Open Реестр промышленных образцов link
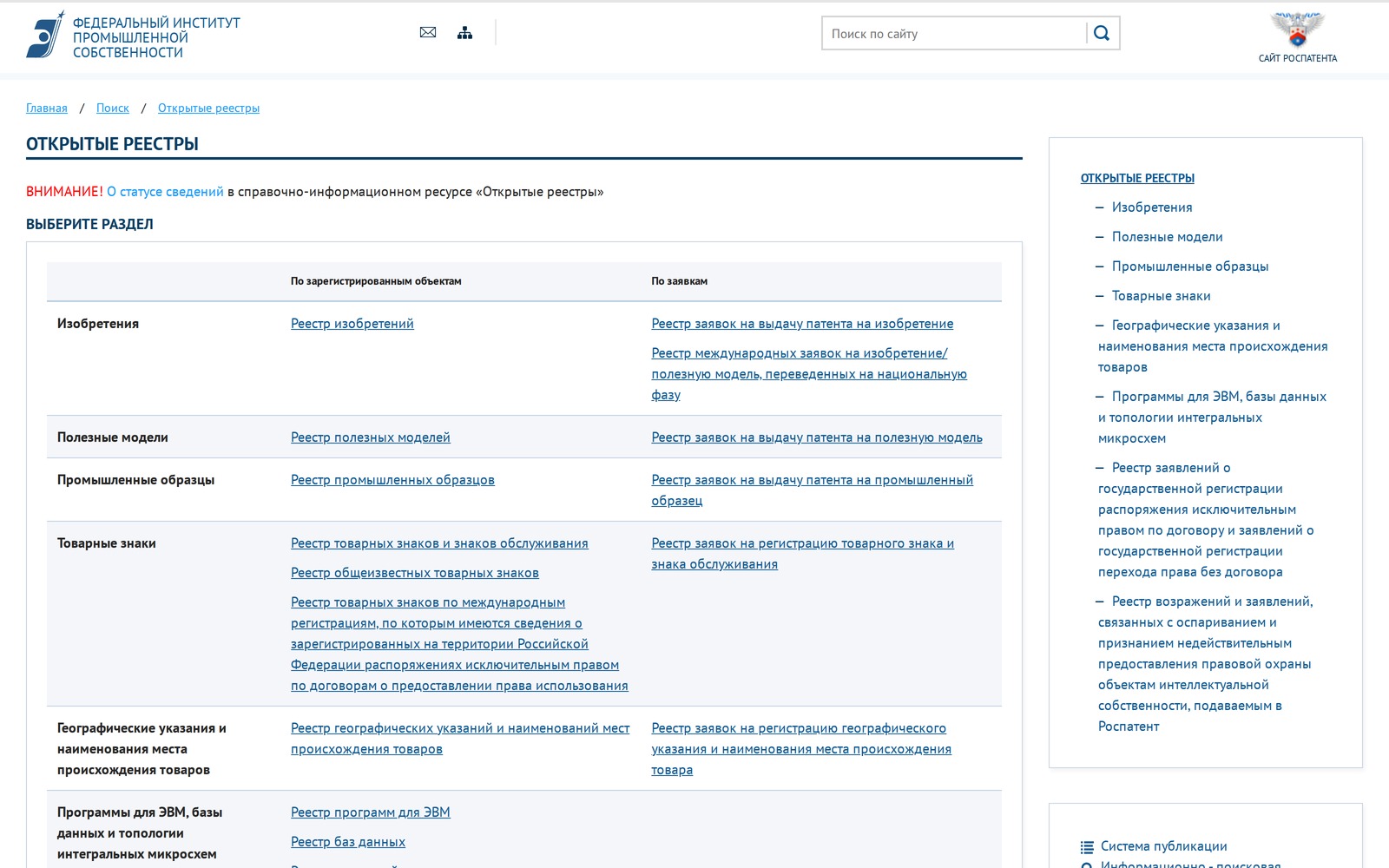The image size is (1389, 868). tap(392, 480)
